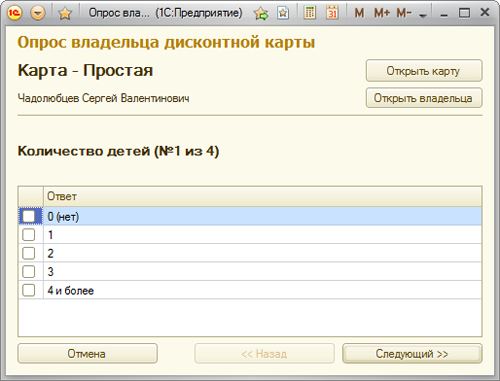Click the Следующий >> button

pos(412,354)
